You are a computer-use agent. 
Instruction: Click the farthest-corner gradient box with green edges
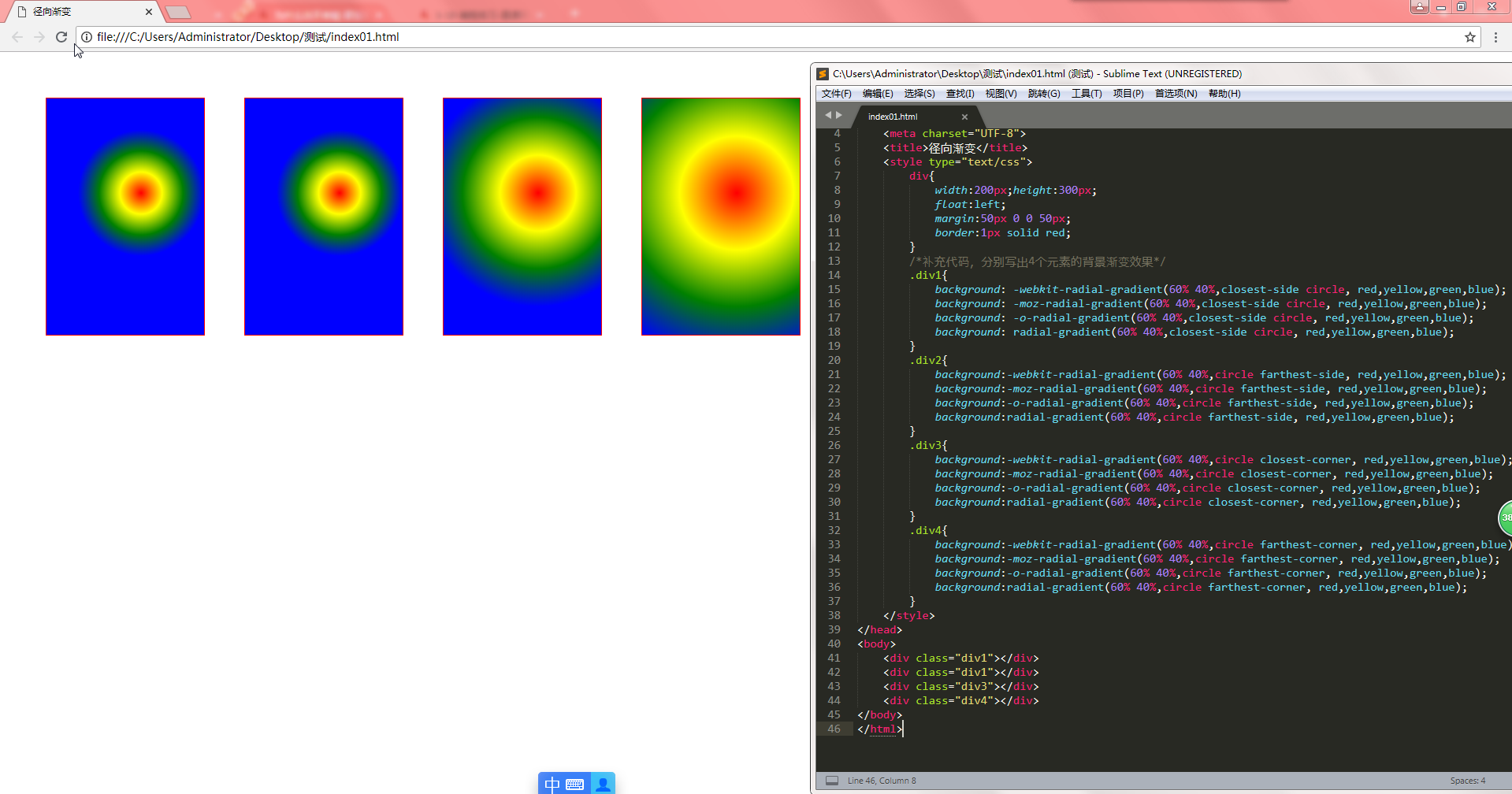point(721,217)
